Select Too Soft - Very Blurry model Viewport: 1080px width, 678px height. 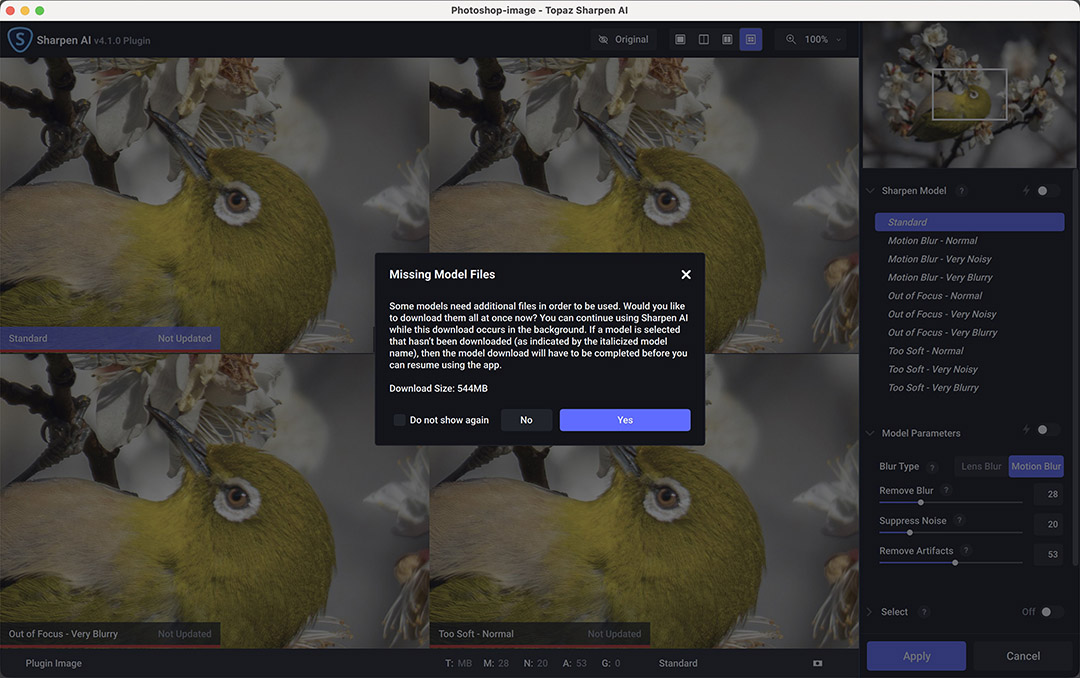point(969,387)
